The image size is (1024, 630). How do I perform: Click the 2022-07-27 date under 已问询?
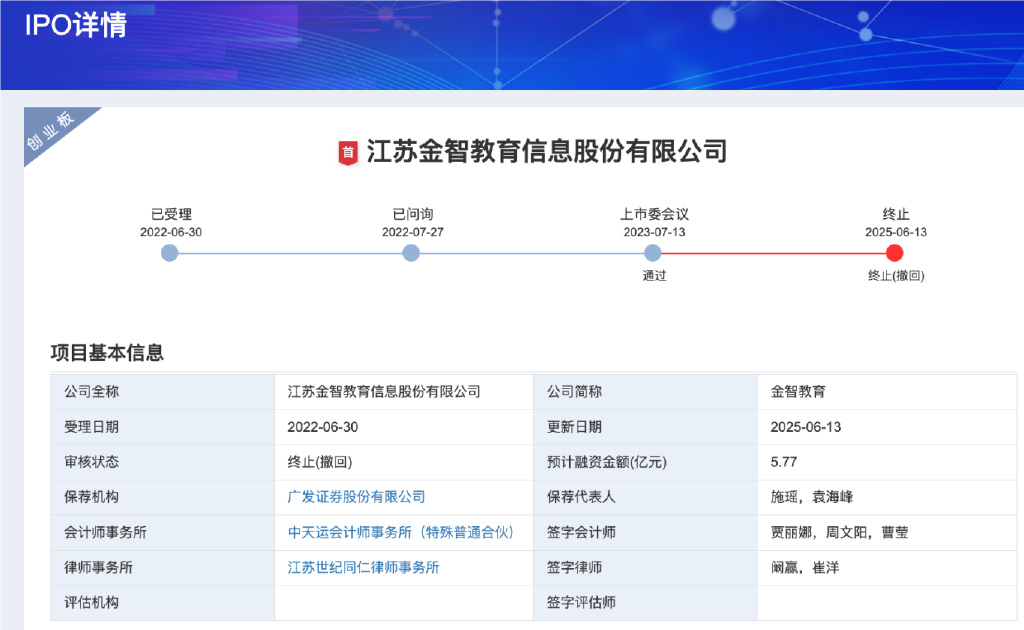413,232
